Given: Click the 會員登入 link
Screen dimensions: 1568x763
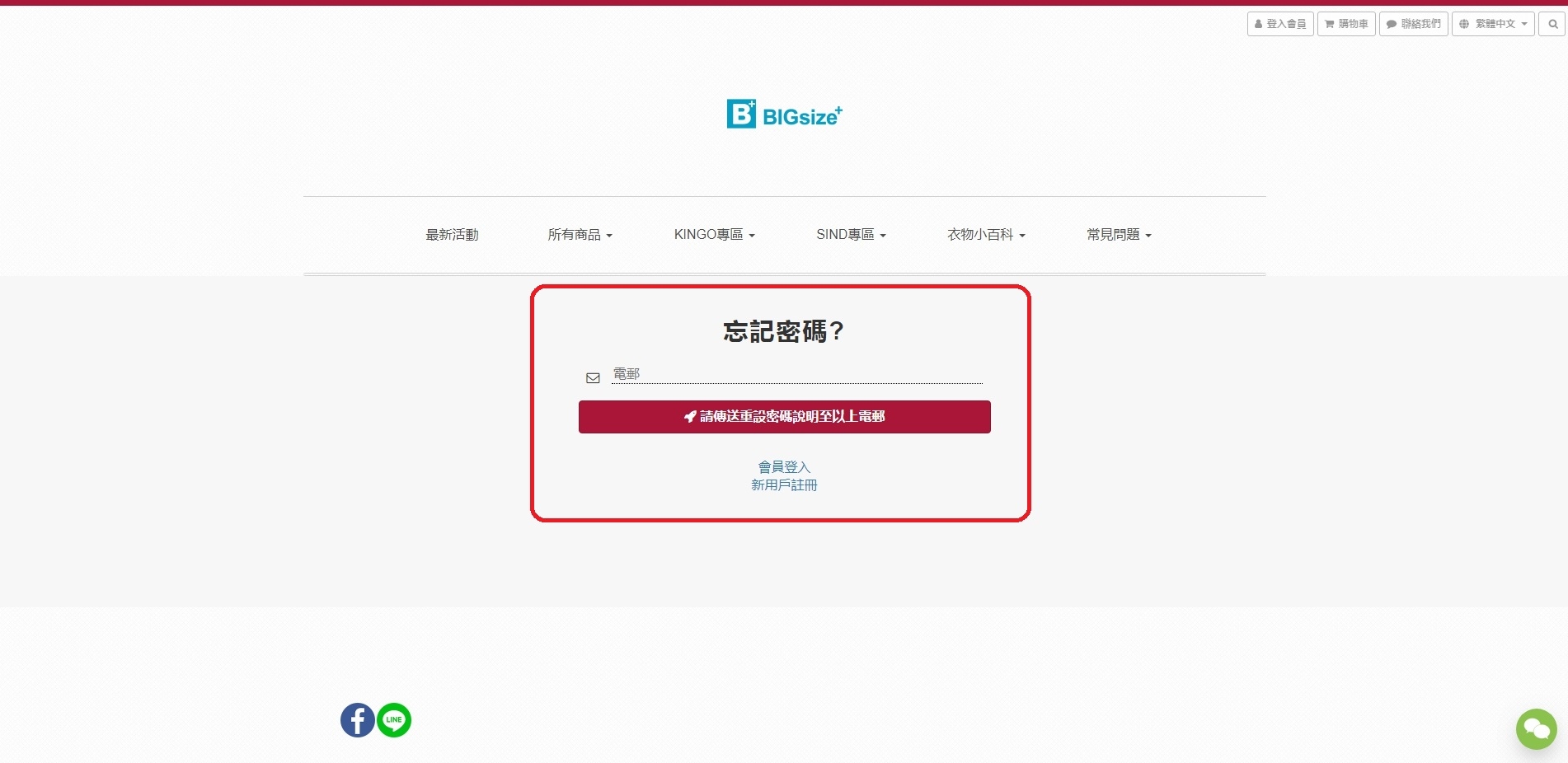Looking at the screenshot, I should tap(784, 467).
